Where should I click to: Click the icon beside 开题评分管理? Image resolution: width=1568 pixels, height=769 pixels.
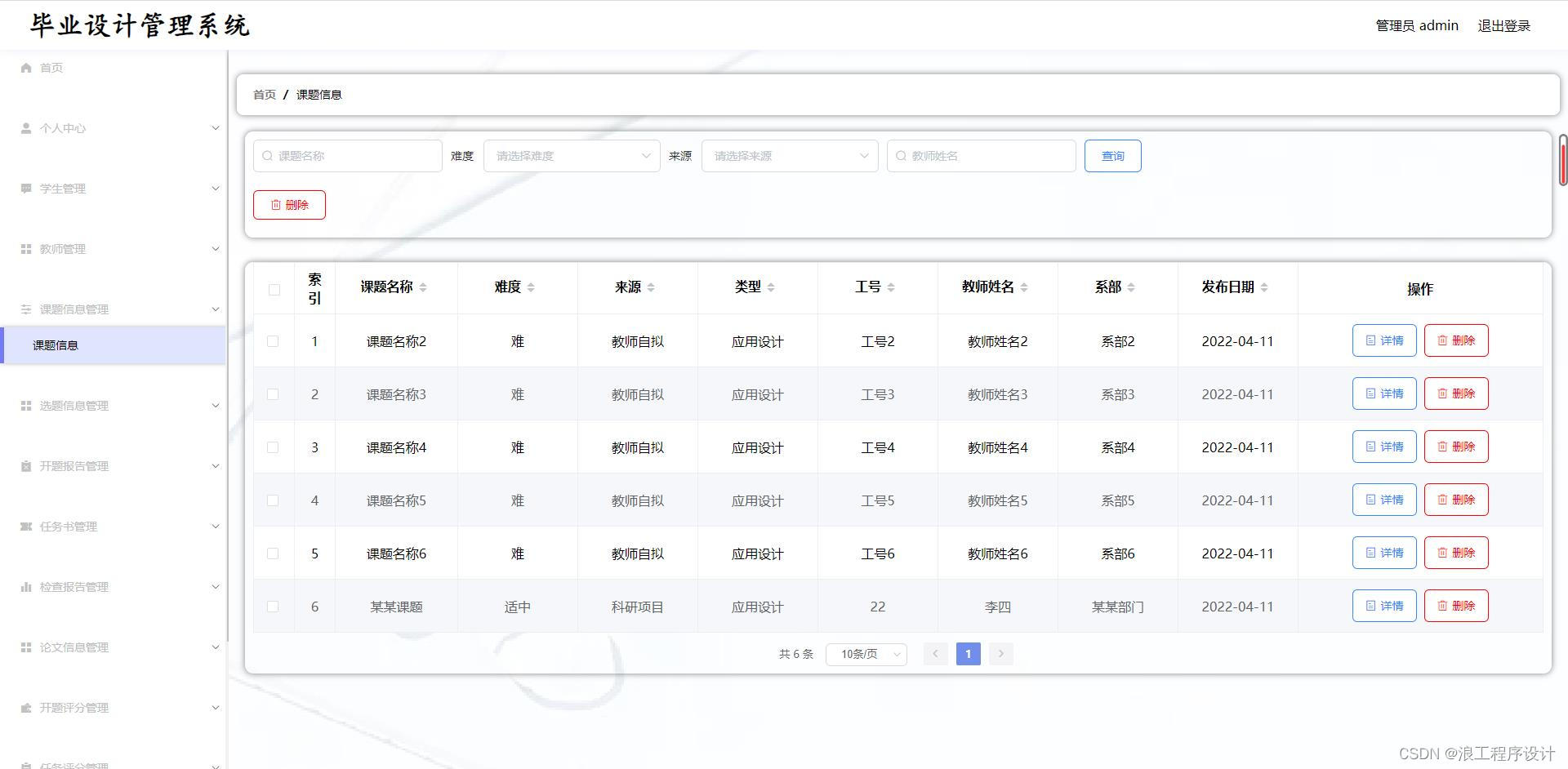26,708
